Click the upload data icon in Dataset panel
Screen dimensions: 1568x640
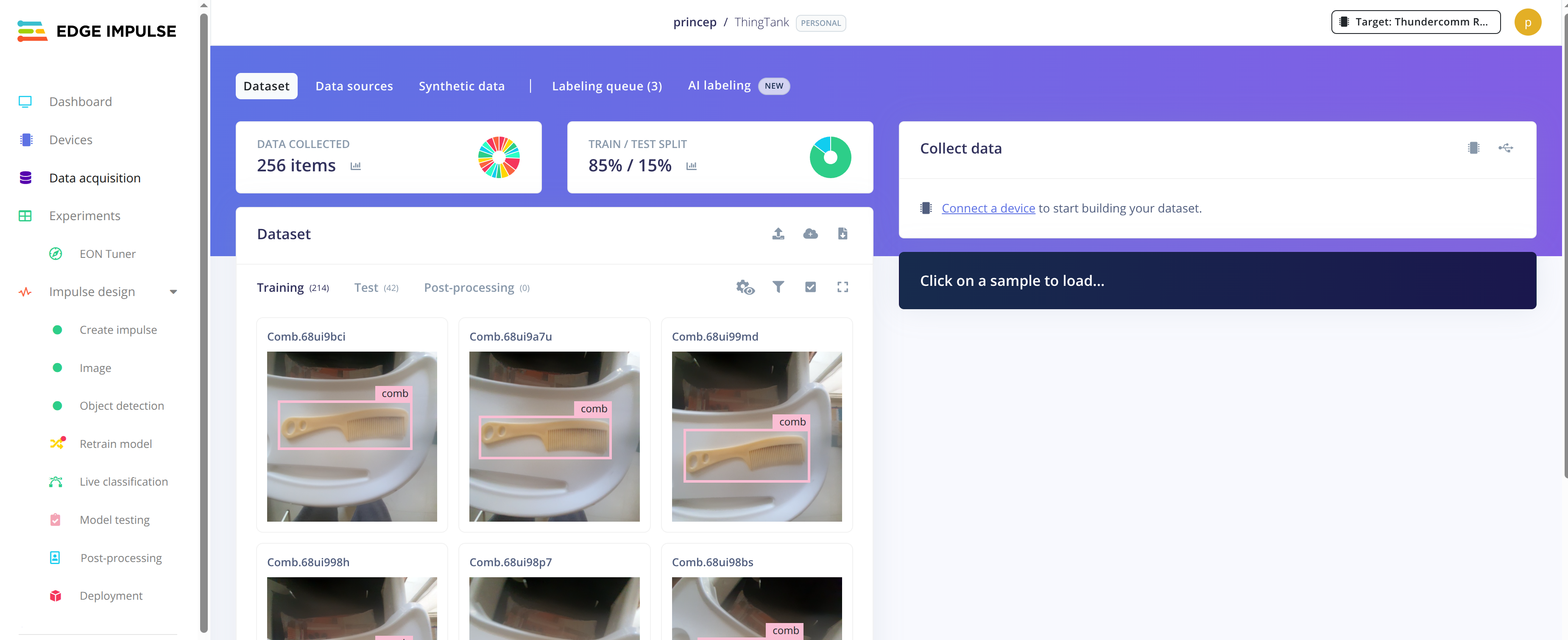pos(778,233)
